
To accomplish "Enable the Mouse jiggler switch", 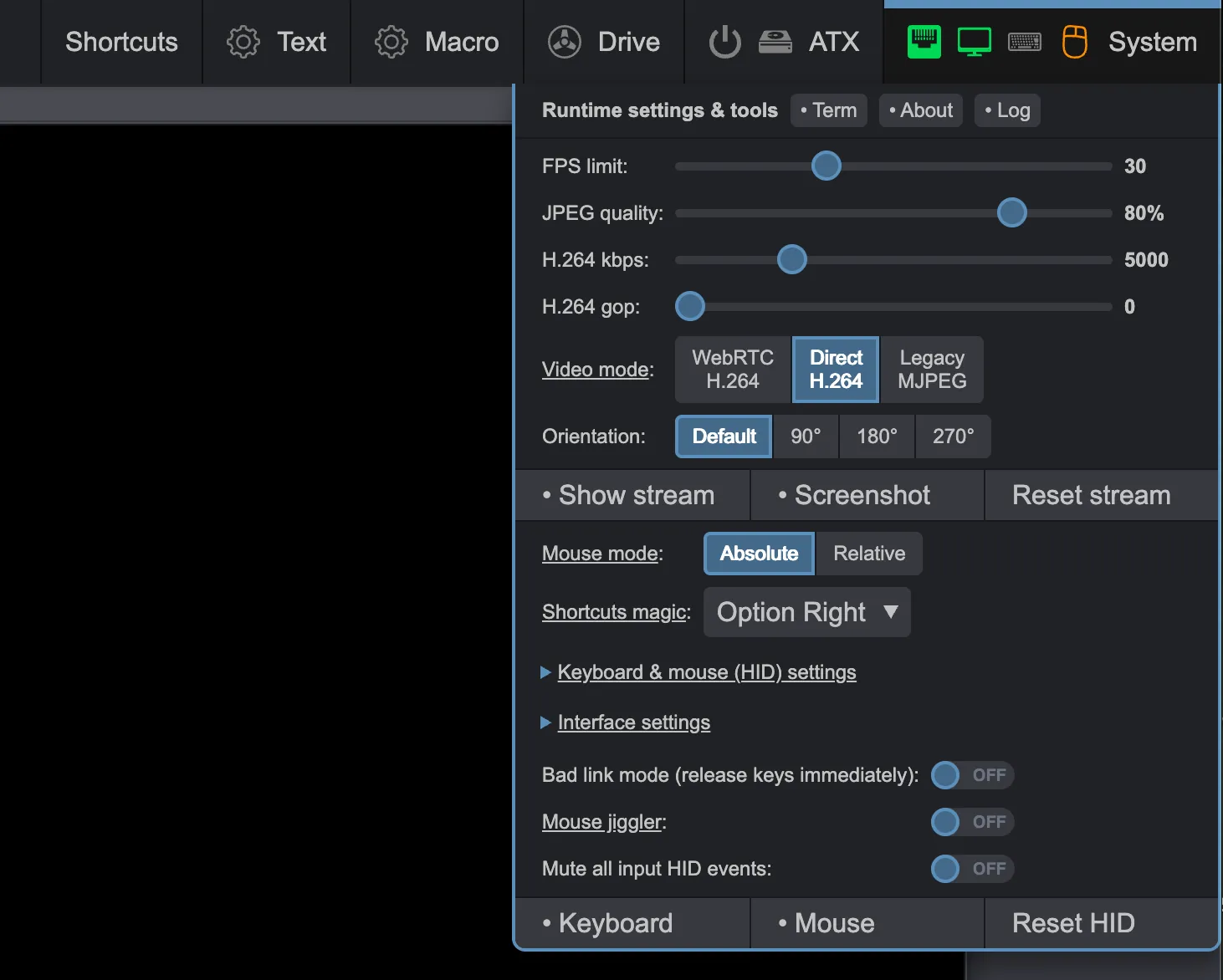I will [972, 822].
